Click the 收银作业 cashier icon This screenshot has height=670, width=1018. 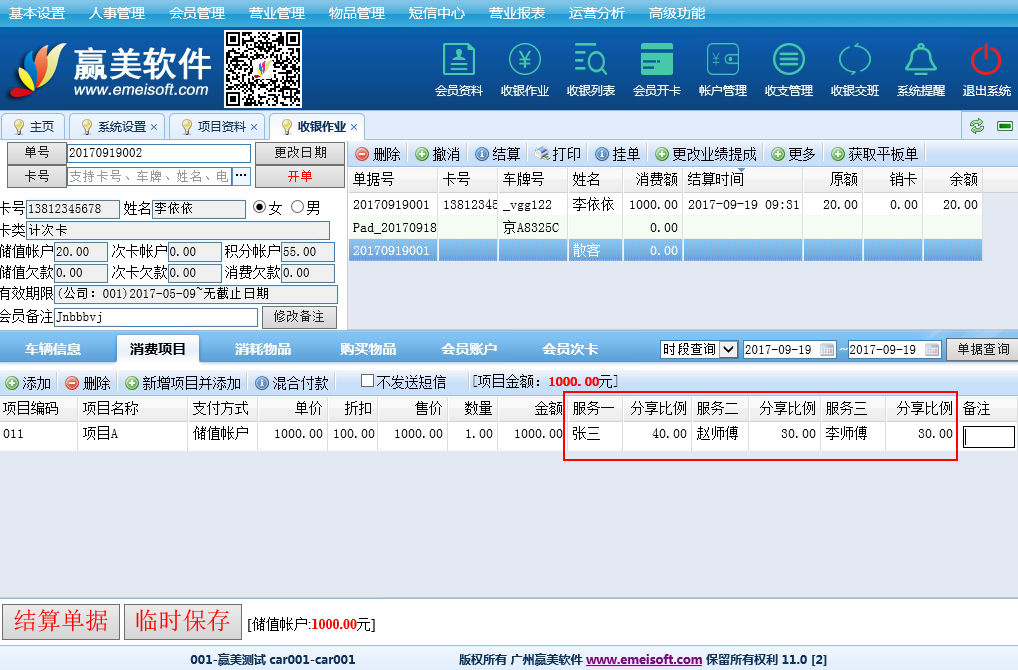(x=524, y=60)
